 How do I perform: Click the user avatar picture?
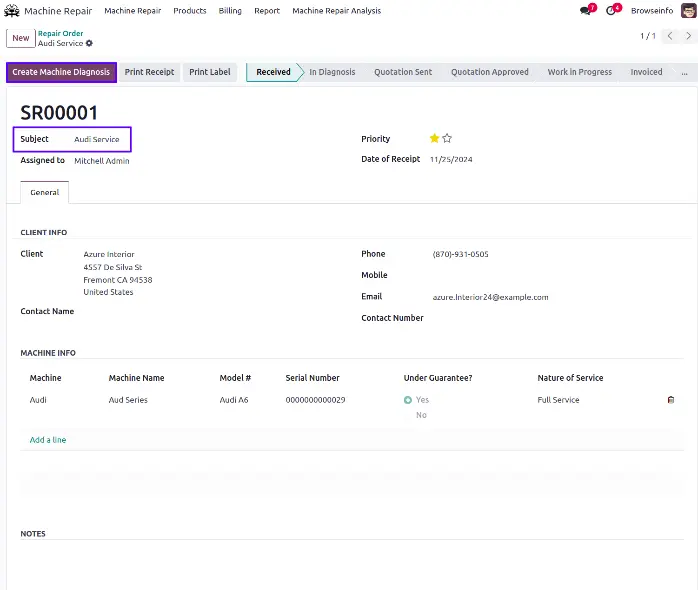[x=686, y=11]
